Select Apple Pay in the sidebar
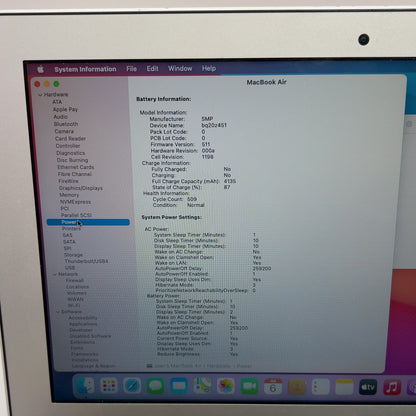Screen dimensions: 416x416 coord(65,109)
